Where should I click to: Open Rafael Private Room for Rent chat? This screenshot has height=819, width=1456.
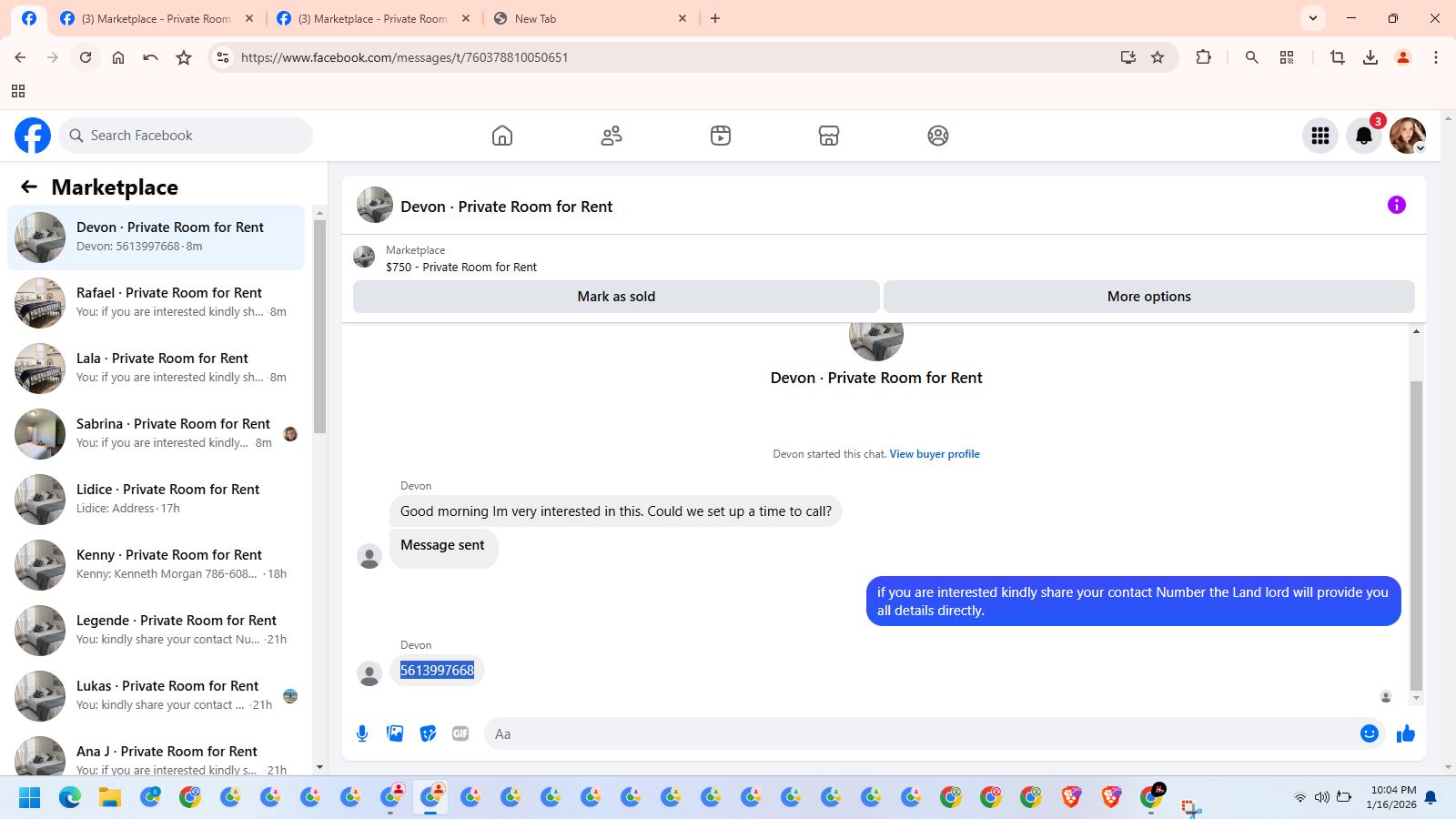pyautogui.click(x=157, y=303)
